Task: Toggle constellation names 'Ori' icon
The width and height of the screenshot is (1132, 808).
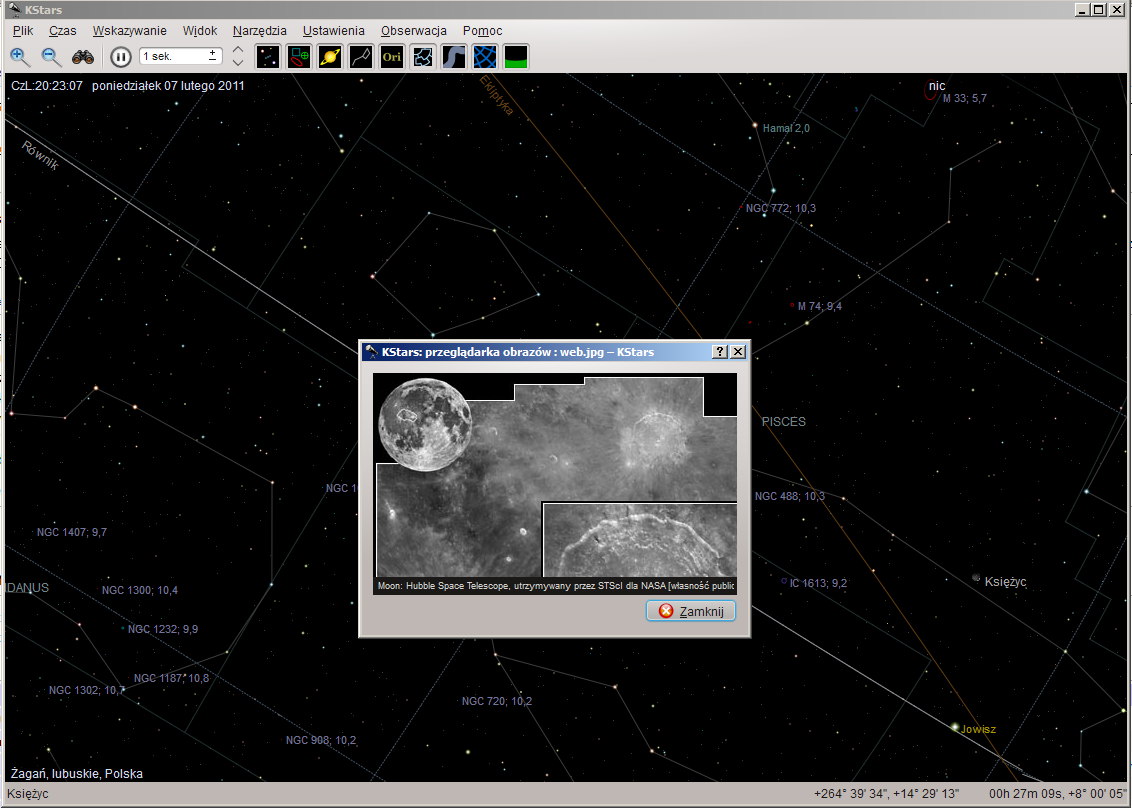Action: tap(392, 57)
